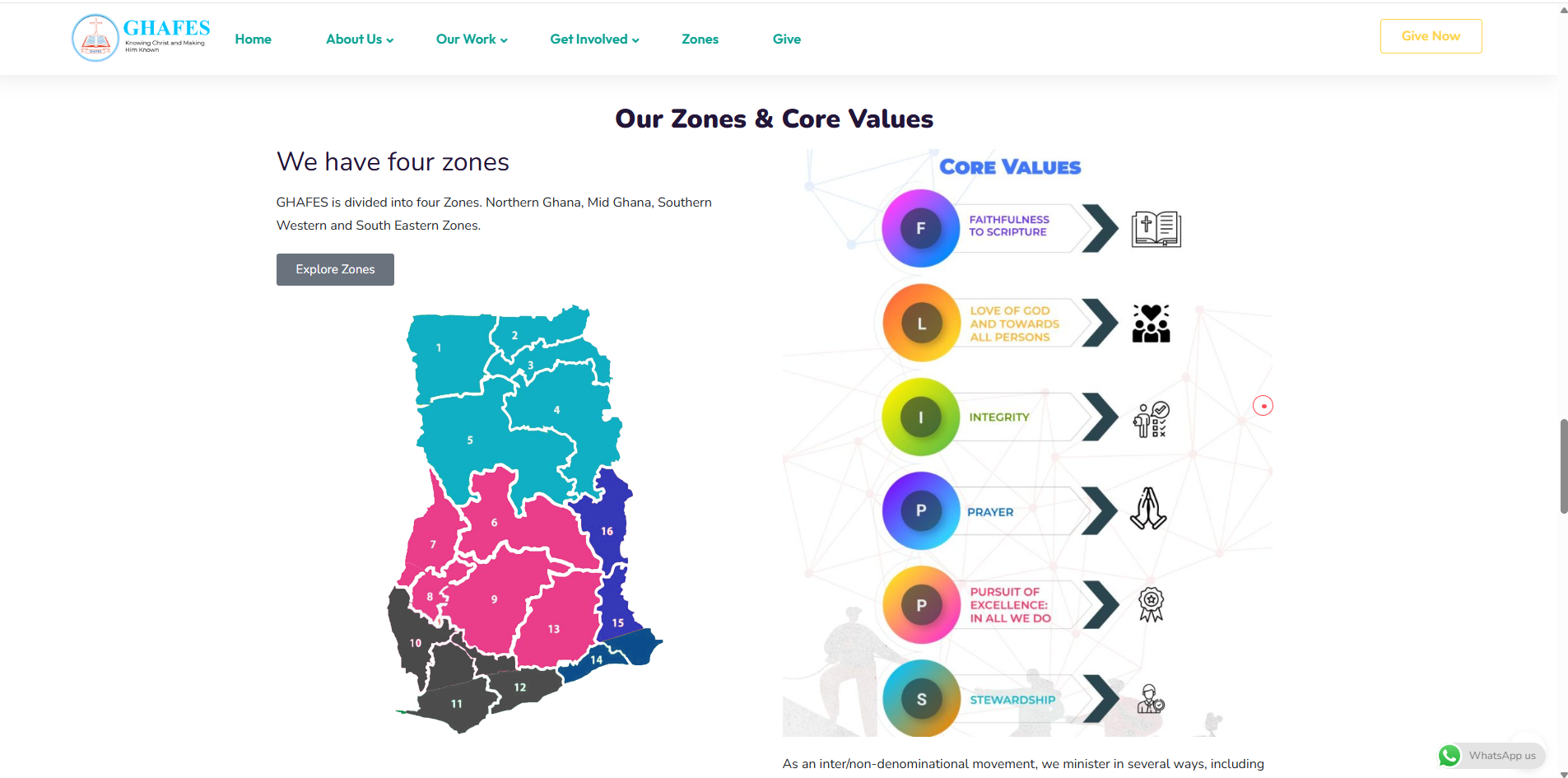
Task: Open the Zones menu item
Action: [700, 40]
